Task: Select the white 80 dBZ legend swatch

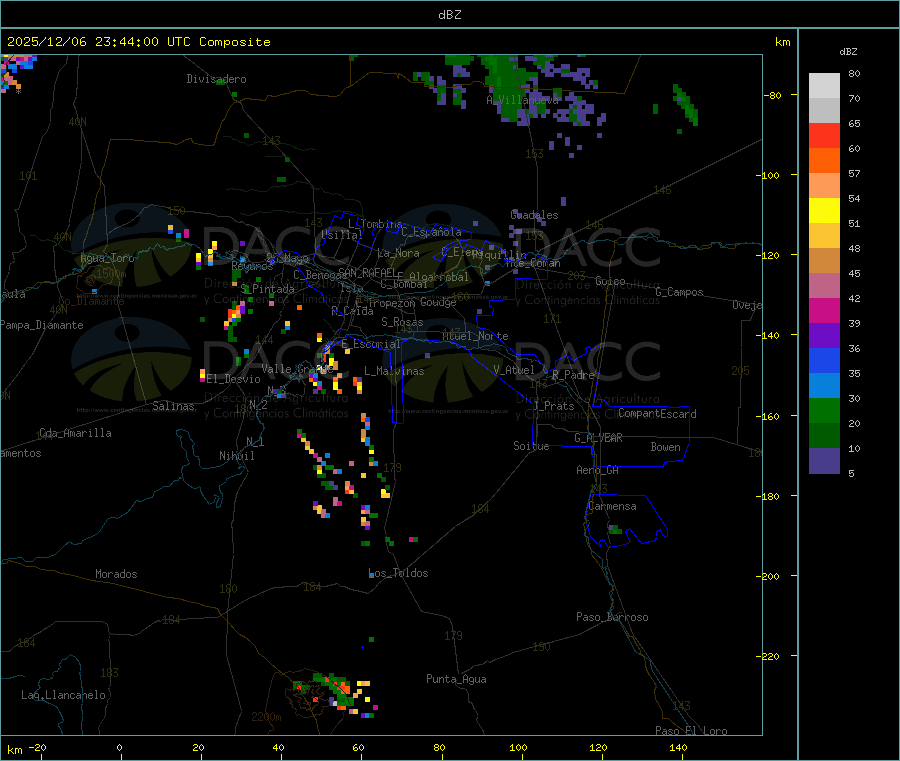Action: pyautogui.click(x=824, y=86)
